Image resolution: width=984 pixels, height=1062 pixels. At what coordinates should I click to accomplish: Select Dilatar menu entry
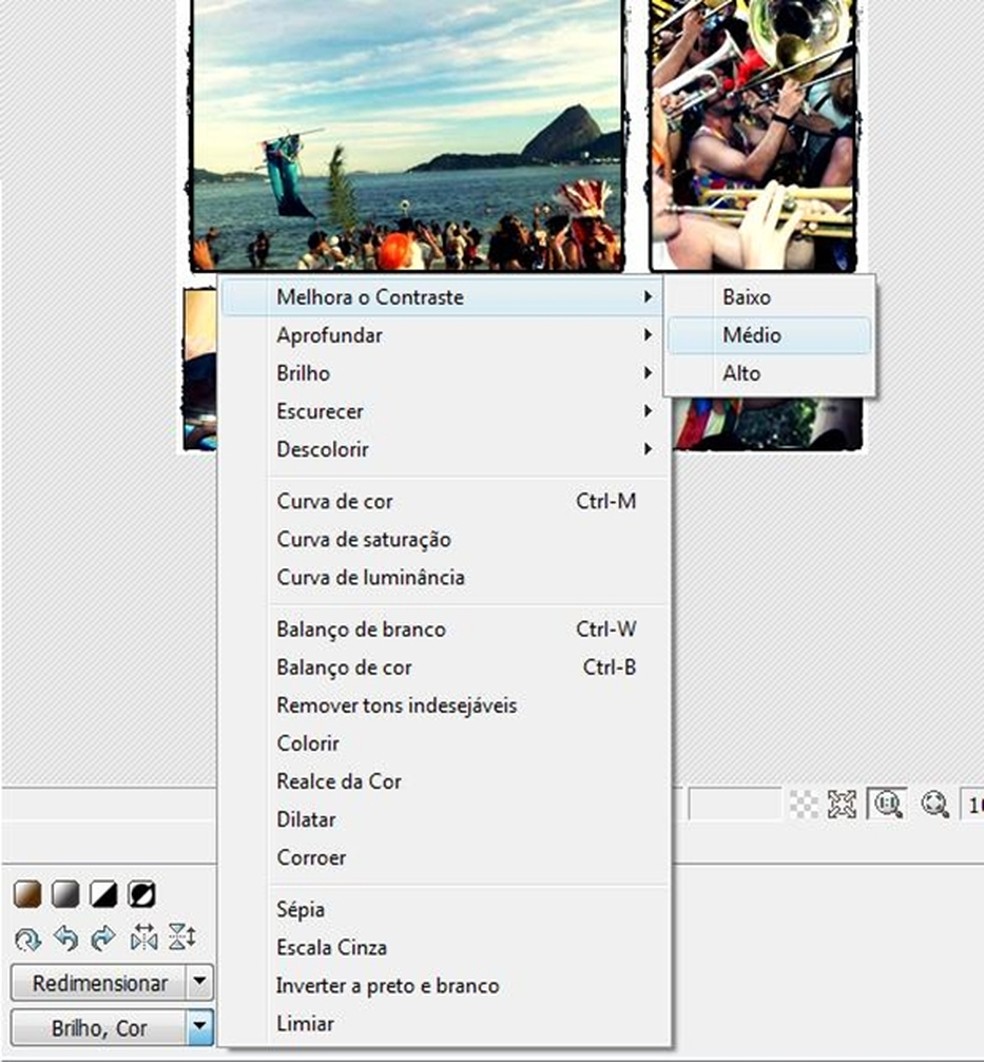coord(444,820)
